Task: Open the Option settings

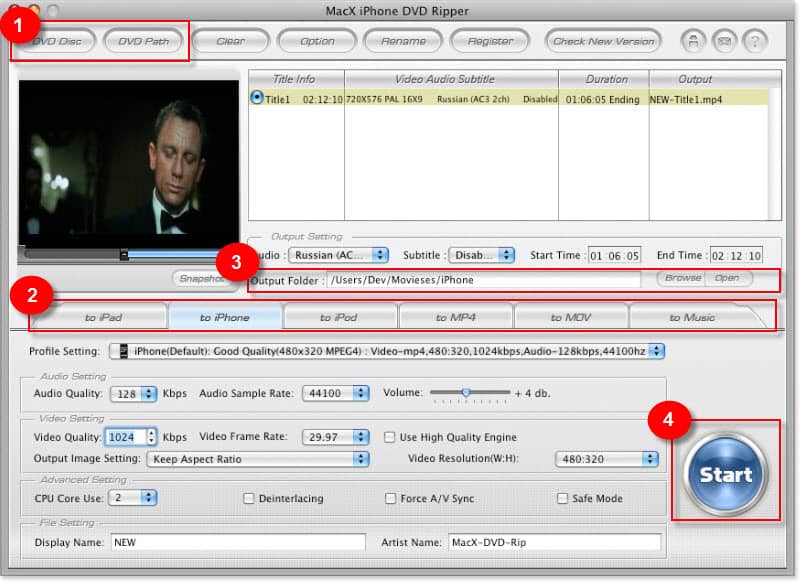Action: pos(317,41)
